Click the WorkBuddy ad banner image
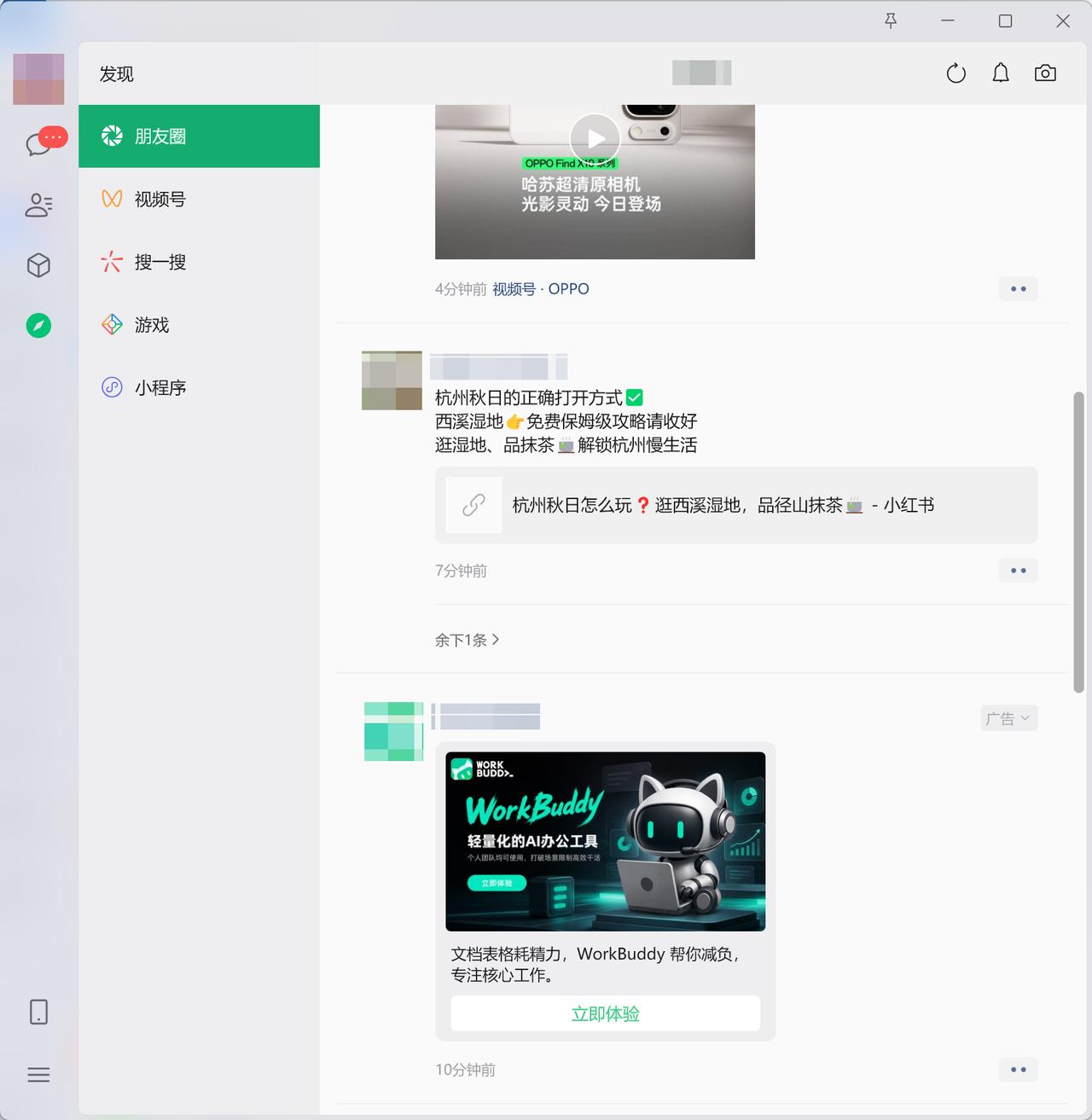The height and width of the screenshot is (1120, 1092). (606, 841)
